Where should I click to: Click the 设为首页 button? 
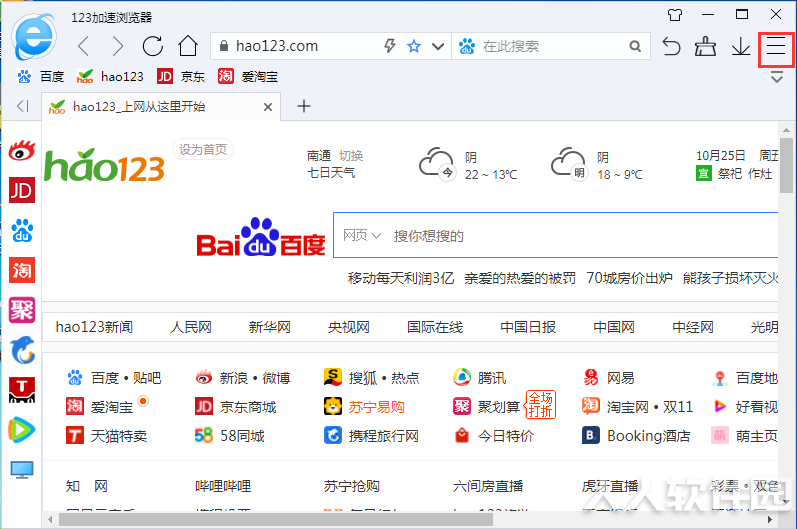click(x=203, y=149)
